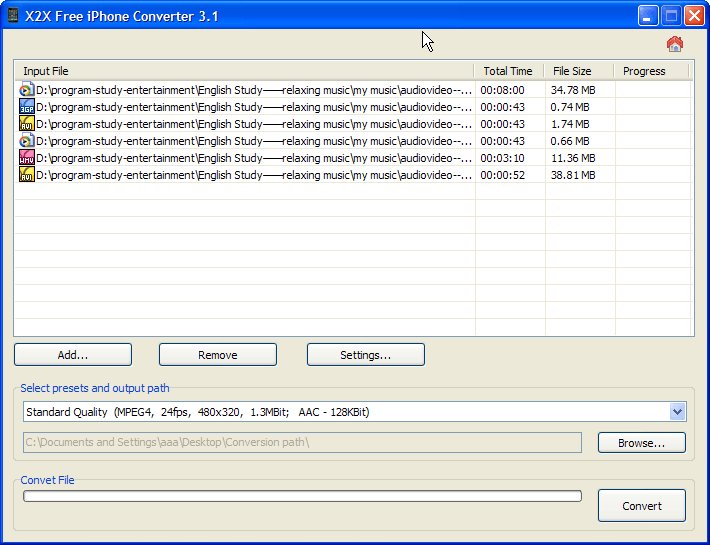Screen dimensions: 710x545
Task: Remove the selected file with Remove button
Action: (x=218, y=354)
